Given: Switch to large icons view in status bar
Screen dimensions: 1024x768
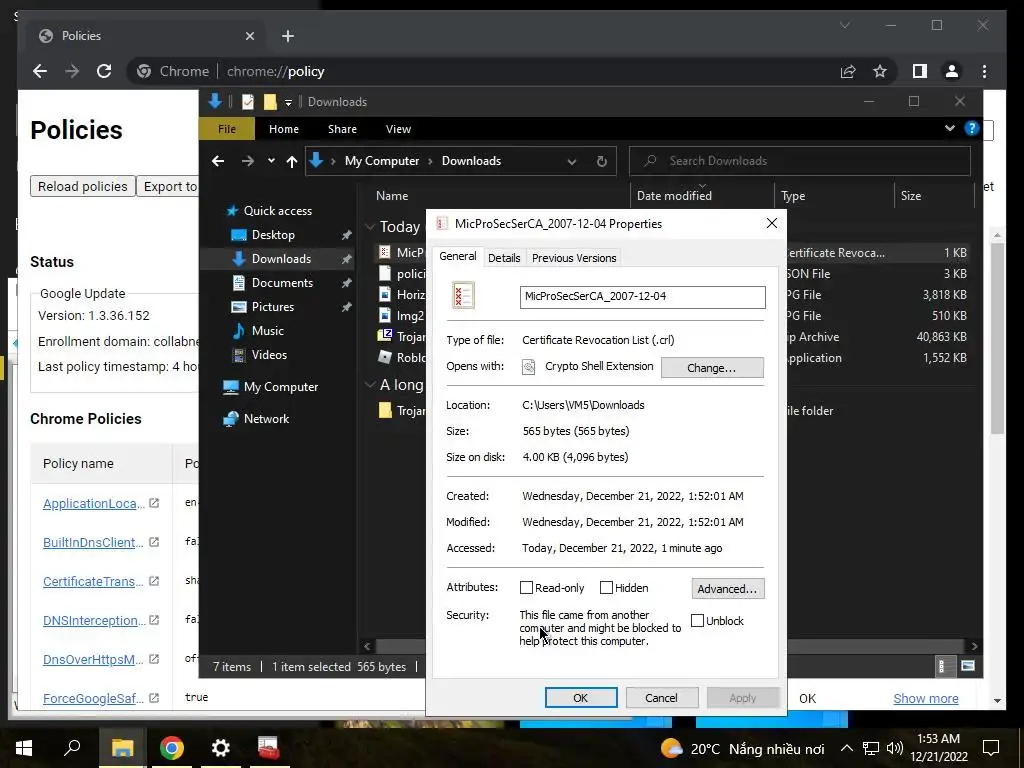Looking at the screenshot, I should [x=968, y=666].
